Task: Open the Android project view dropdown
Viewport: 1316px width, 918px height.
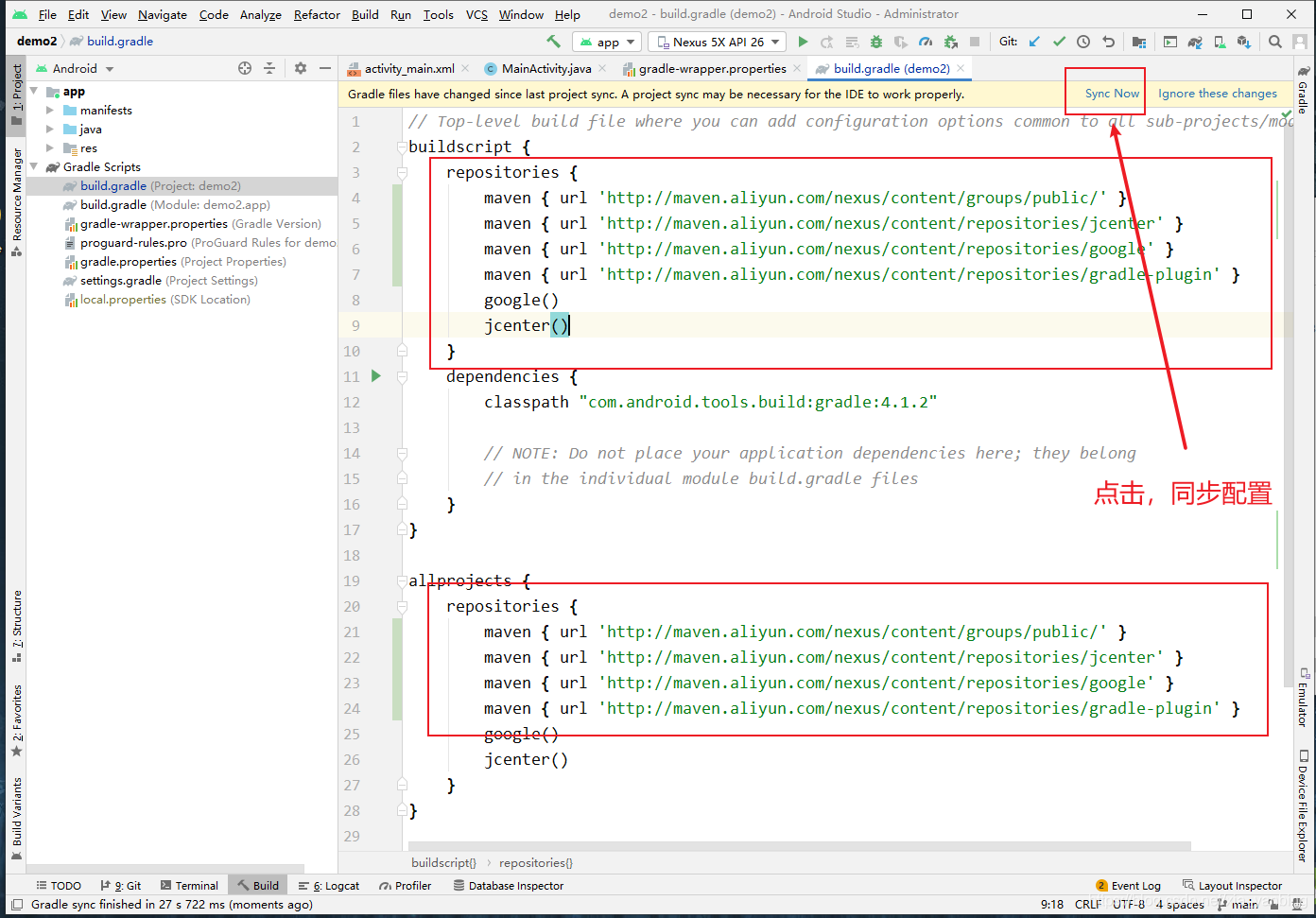Action: coord(75,68)
